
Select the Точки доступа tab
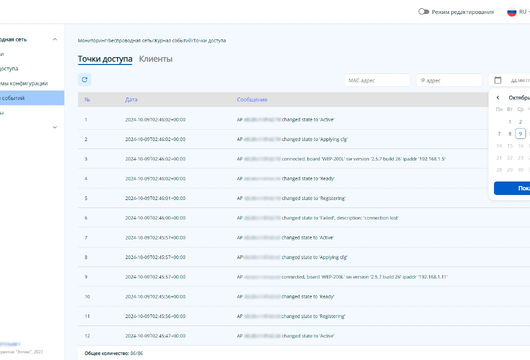click(x=105, y=59)
